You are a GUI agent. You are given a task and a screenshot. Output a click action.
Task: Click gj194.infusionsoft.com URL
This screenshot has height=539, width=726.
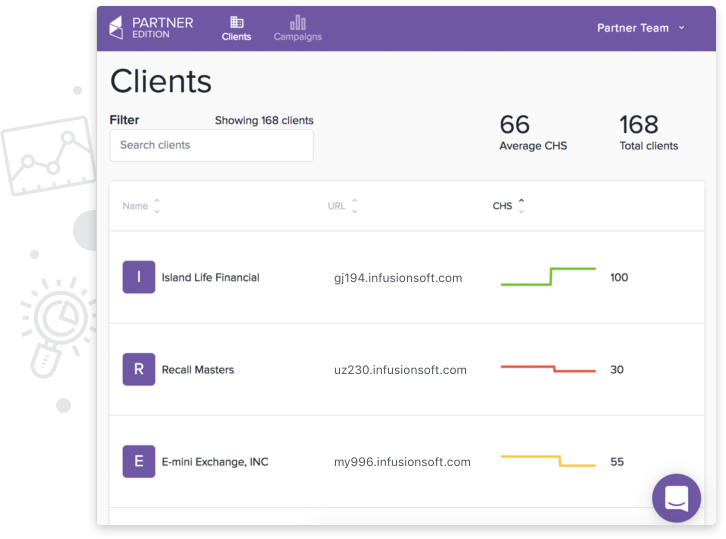click(398, 278)
